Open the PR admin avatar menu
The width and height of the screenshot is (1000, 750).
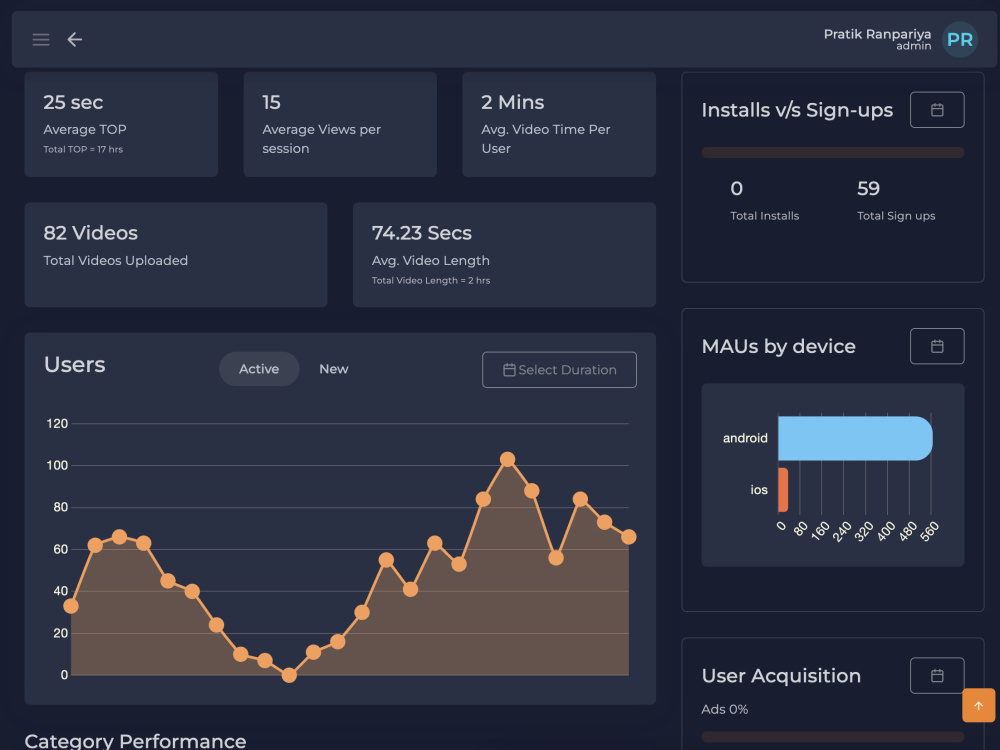pyautogui.click(x=959, y=39)
